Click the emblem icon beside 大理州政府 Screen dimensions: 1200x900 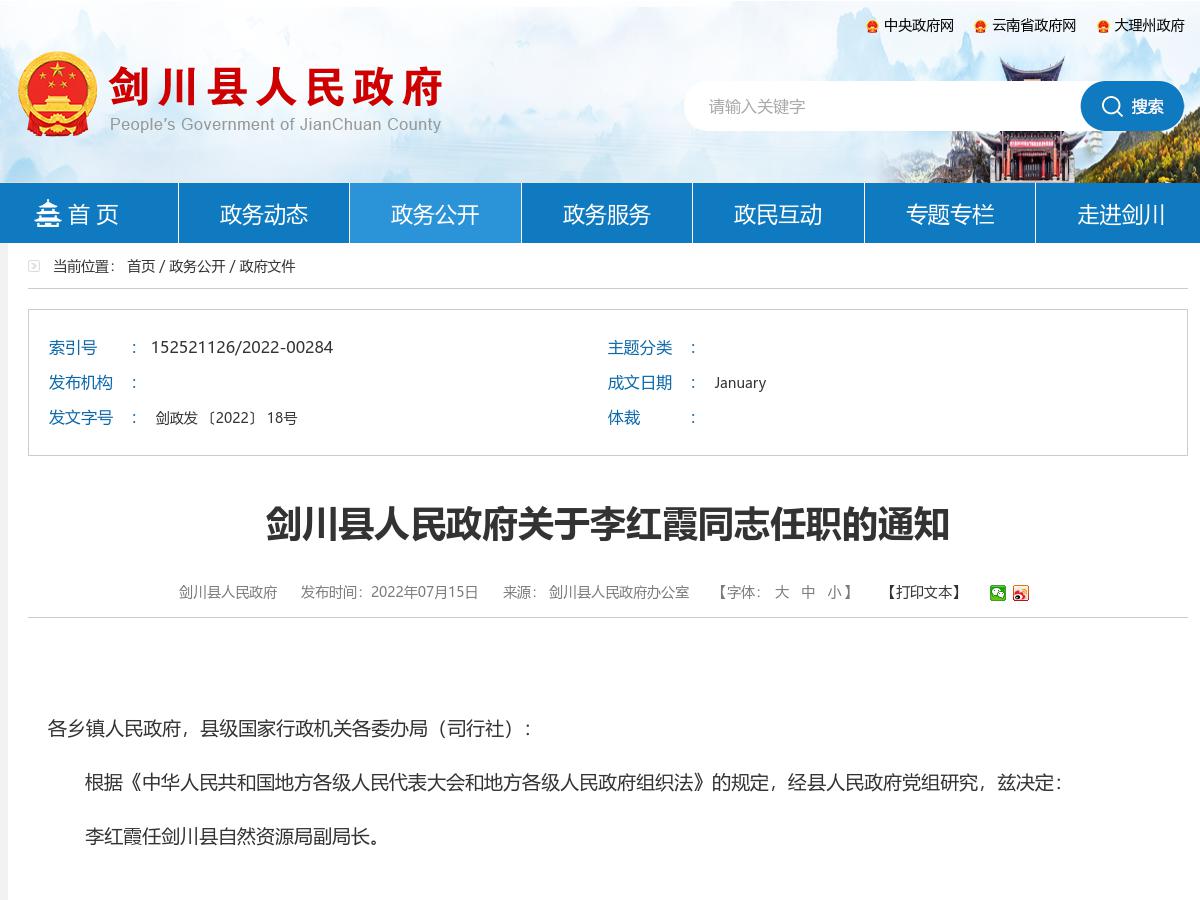click(1101, 25)
